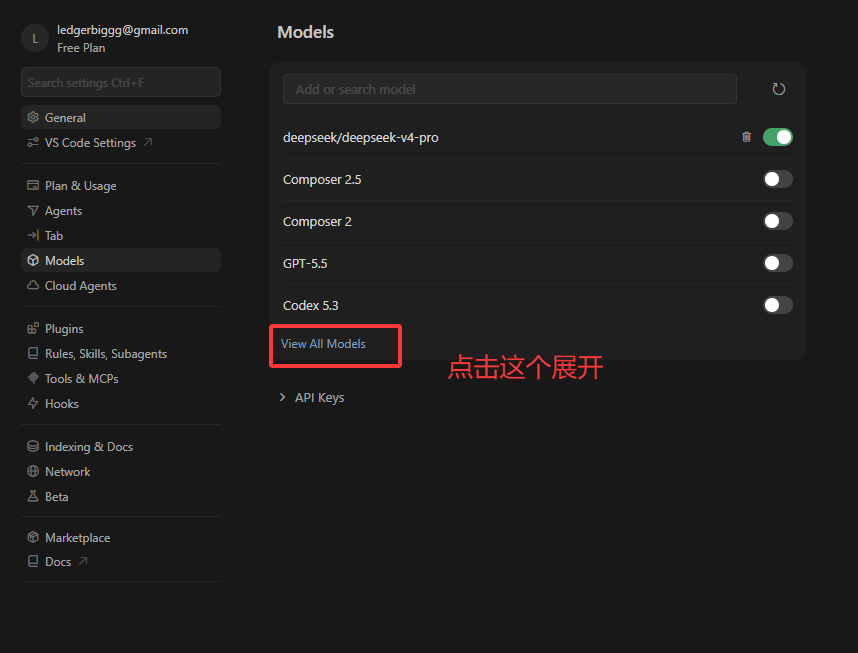Click the Rules, Skills, Subagents book icon

point(33,354)
